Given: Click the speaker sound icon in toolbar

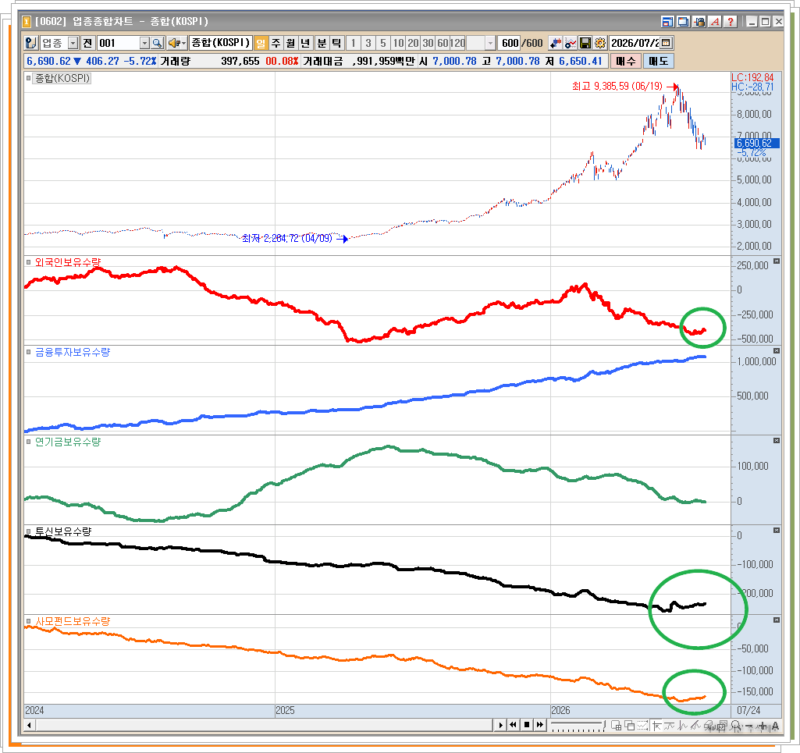Looking at the screenshot, I should [x=176, y=43].
